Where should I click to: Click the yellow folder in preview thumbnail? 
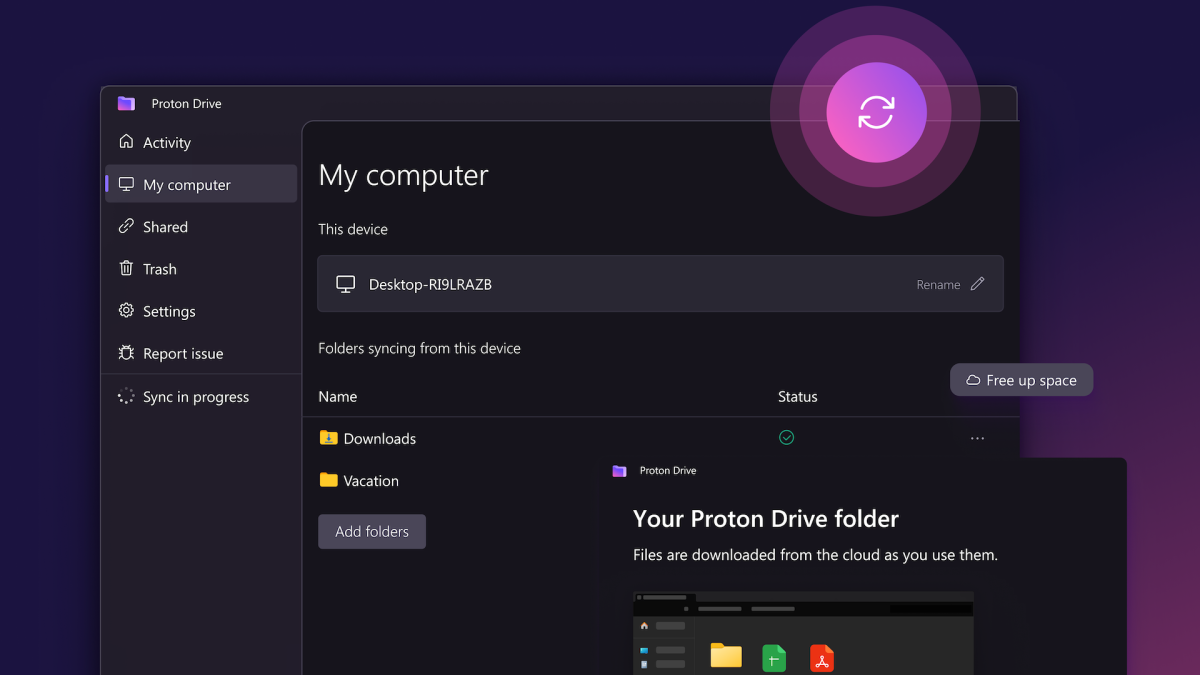pos(726,656)
